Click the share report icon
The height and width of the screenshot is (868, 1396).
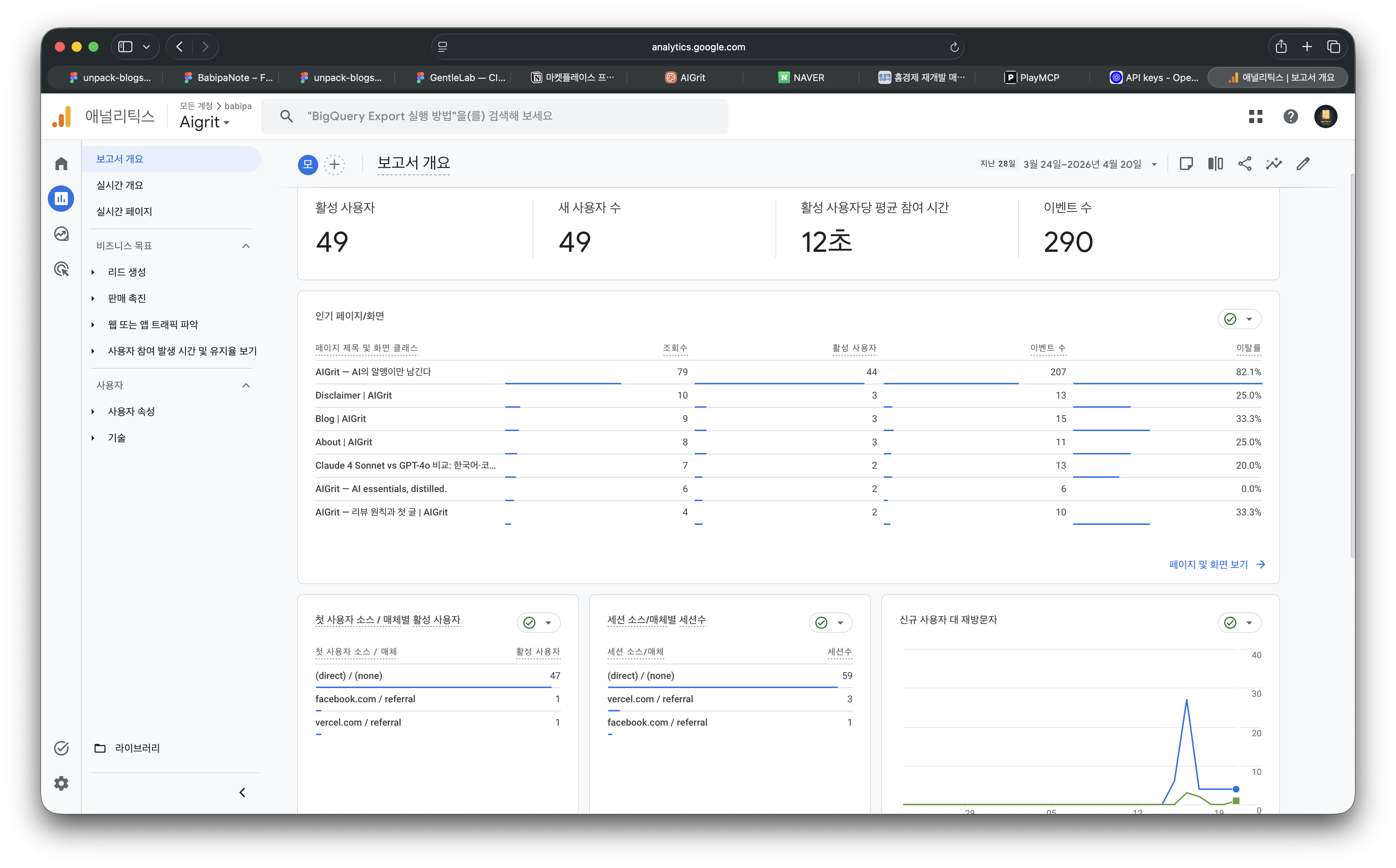[x=1244, y=164]
